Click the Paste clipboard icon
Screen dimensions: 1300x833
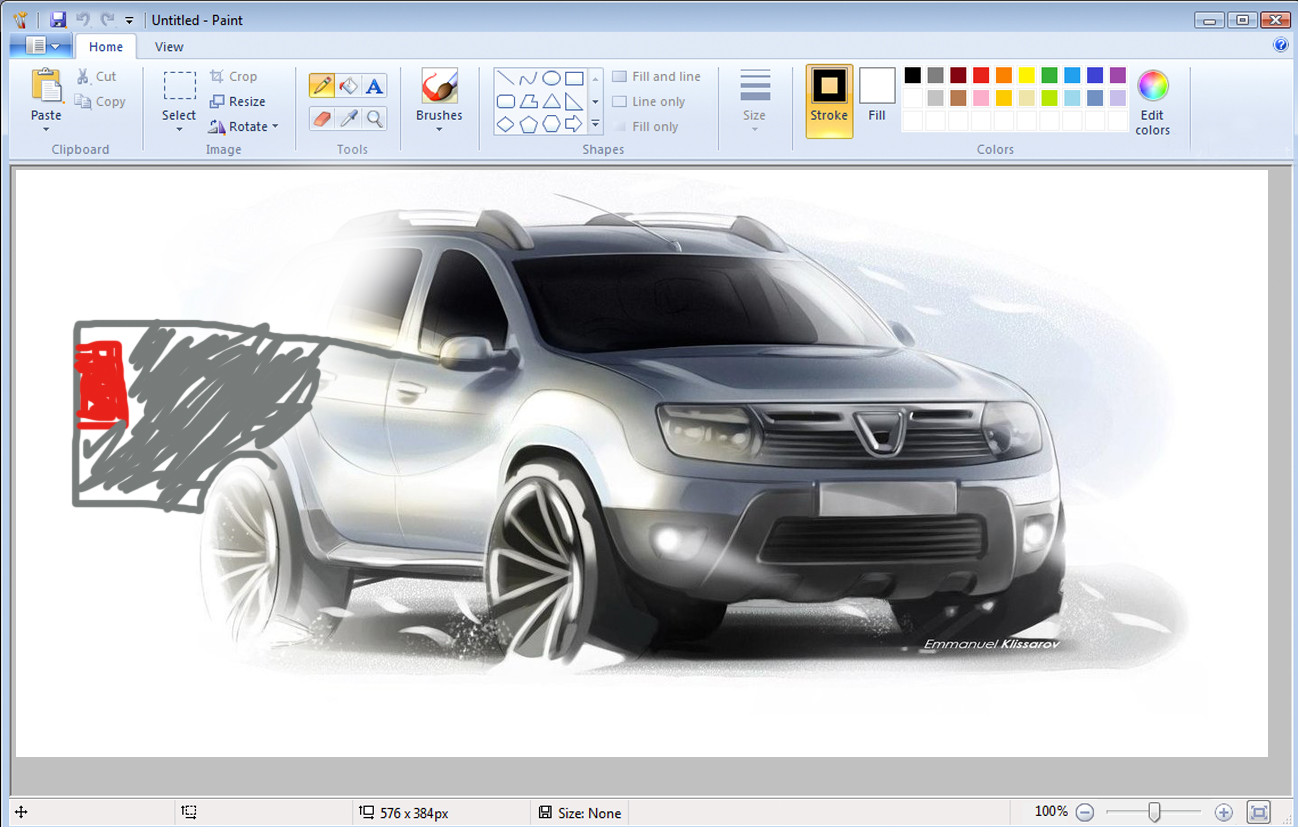[46, 86]
